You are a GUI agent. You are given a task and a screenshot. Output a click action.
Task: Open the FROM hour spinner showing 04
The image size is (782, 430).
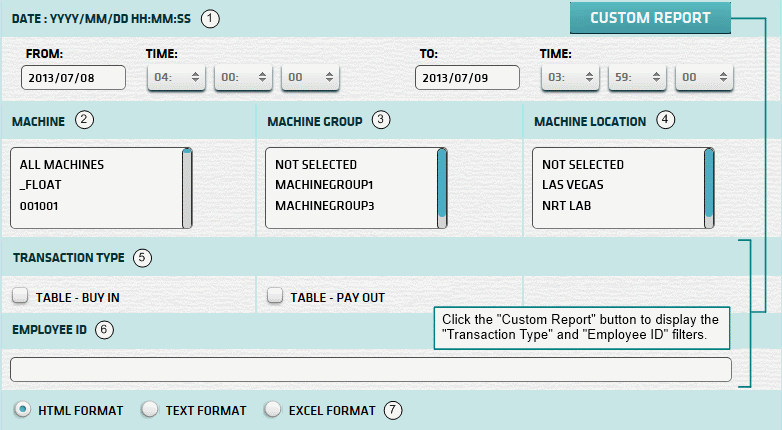click(x=177, y=77)
